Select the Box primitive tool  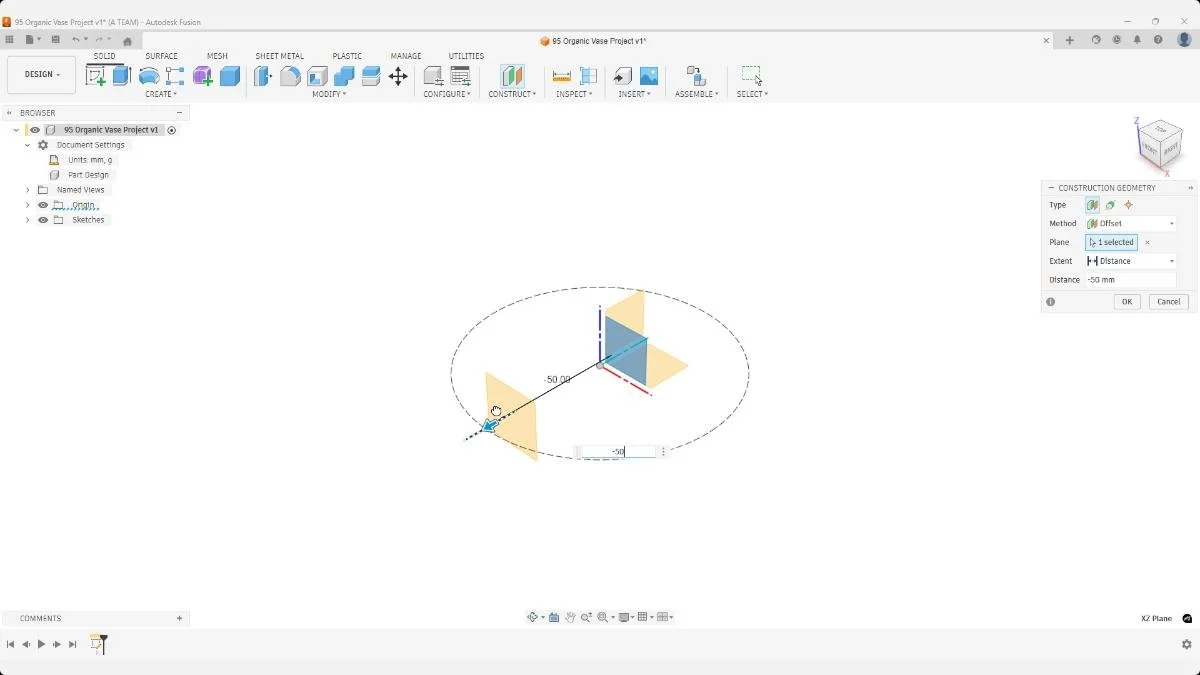230,76
